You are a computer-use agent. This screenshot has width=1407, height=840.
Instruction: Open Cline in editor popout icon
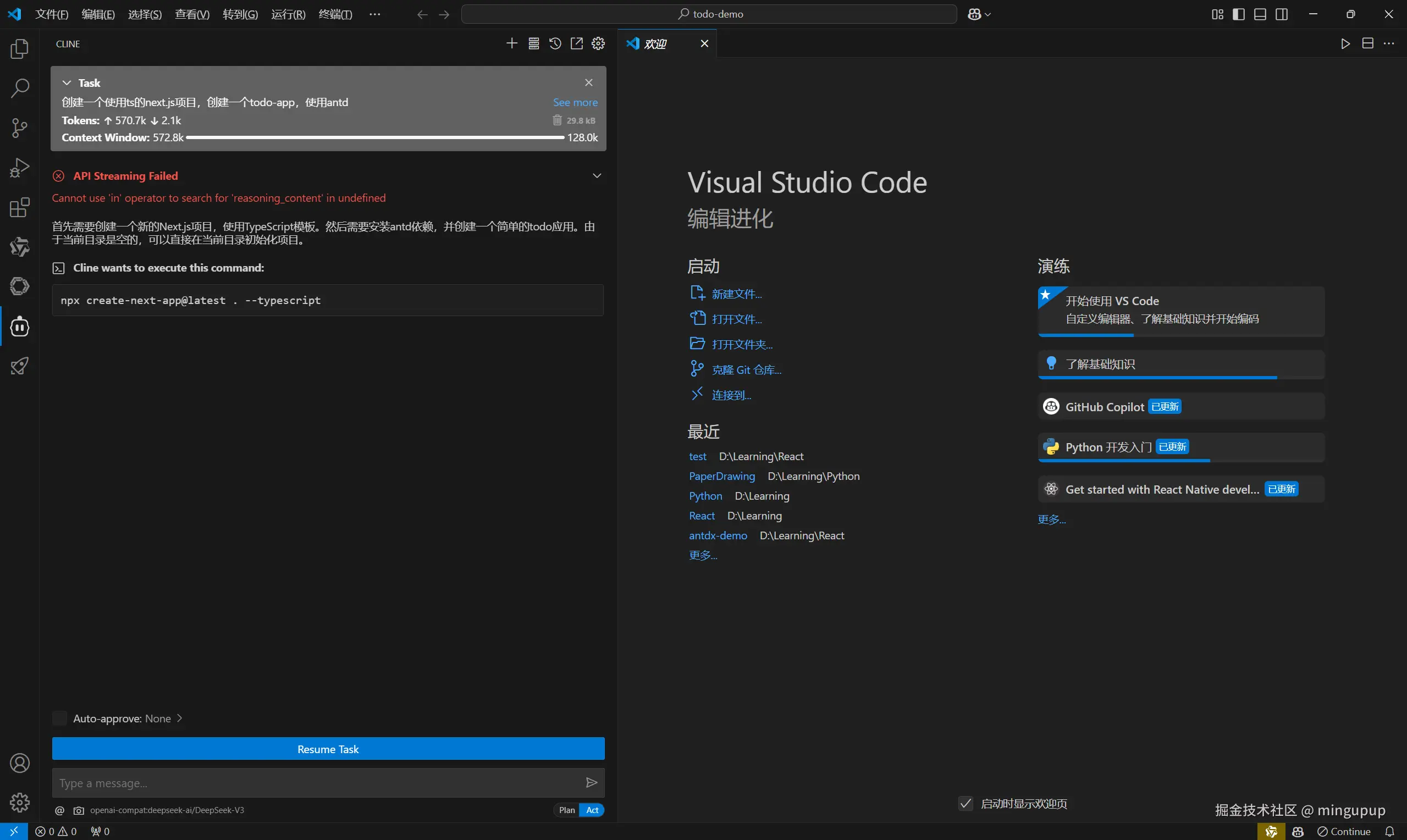(x=577, y=43)
